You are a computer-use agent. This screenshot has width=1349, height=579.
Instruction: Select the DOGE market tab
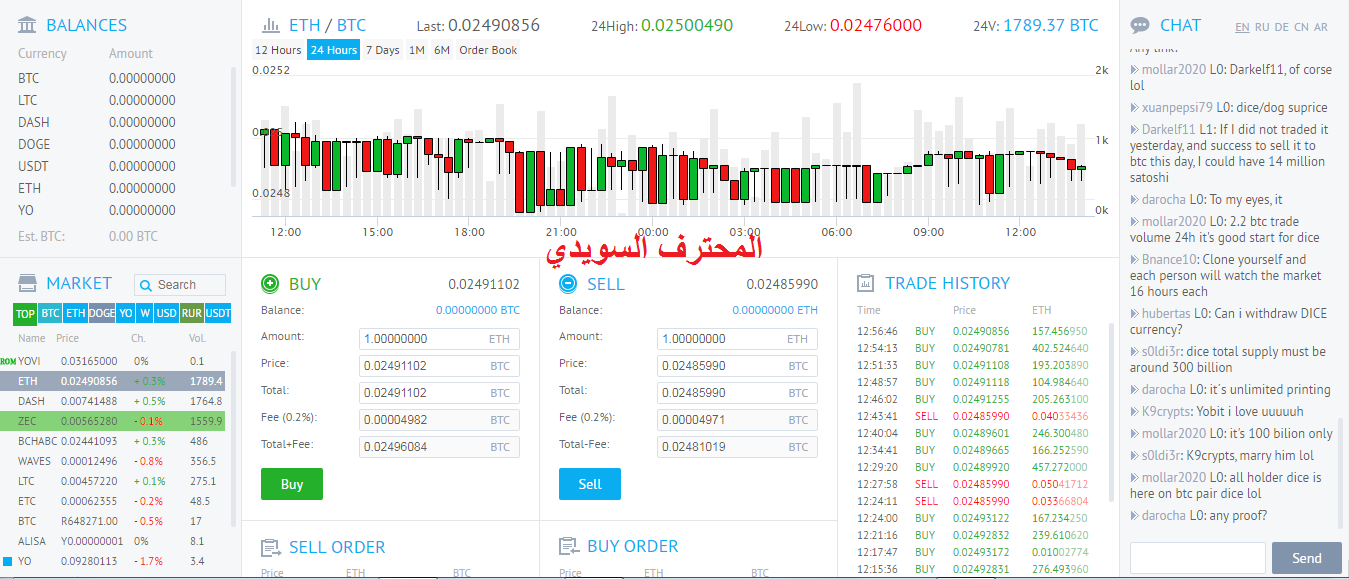(102, 314)
